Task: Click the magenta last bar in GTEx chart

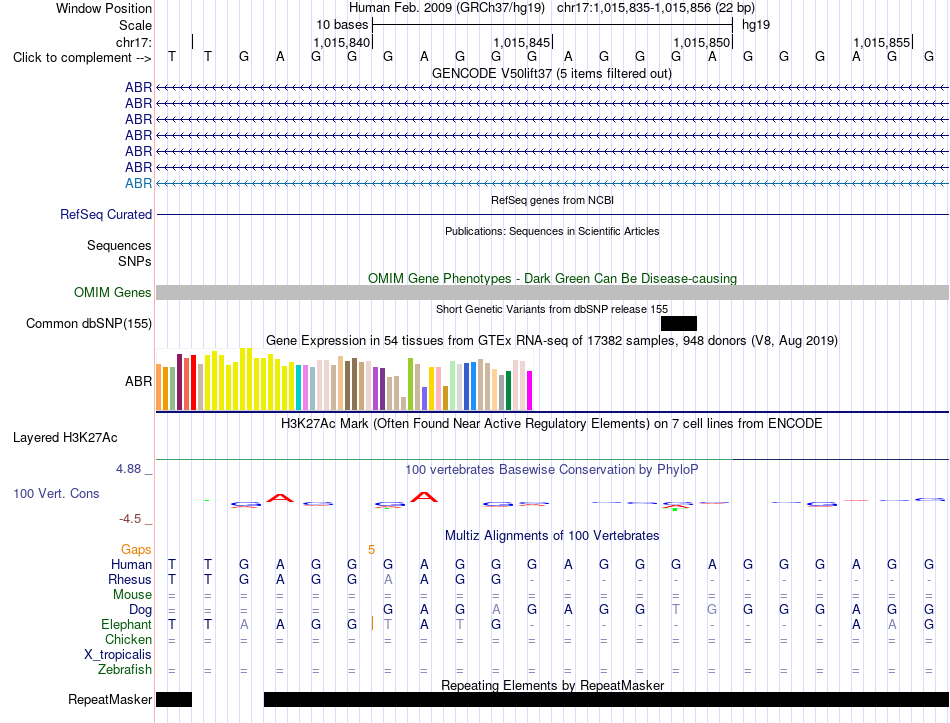Action: pyautogui.click(x=530, y=390)
